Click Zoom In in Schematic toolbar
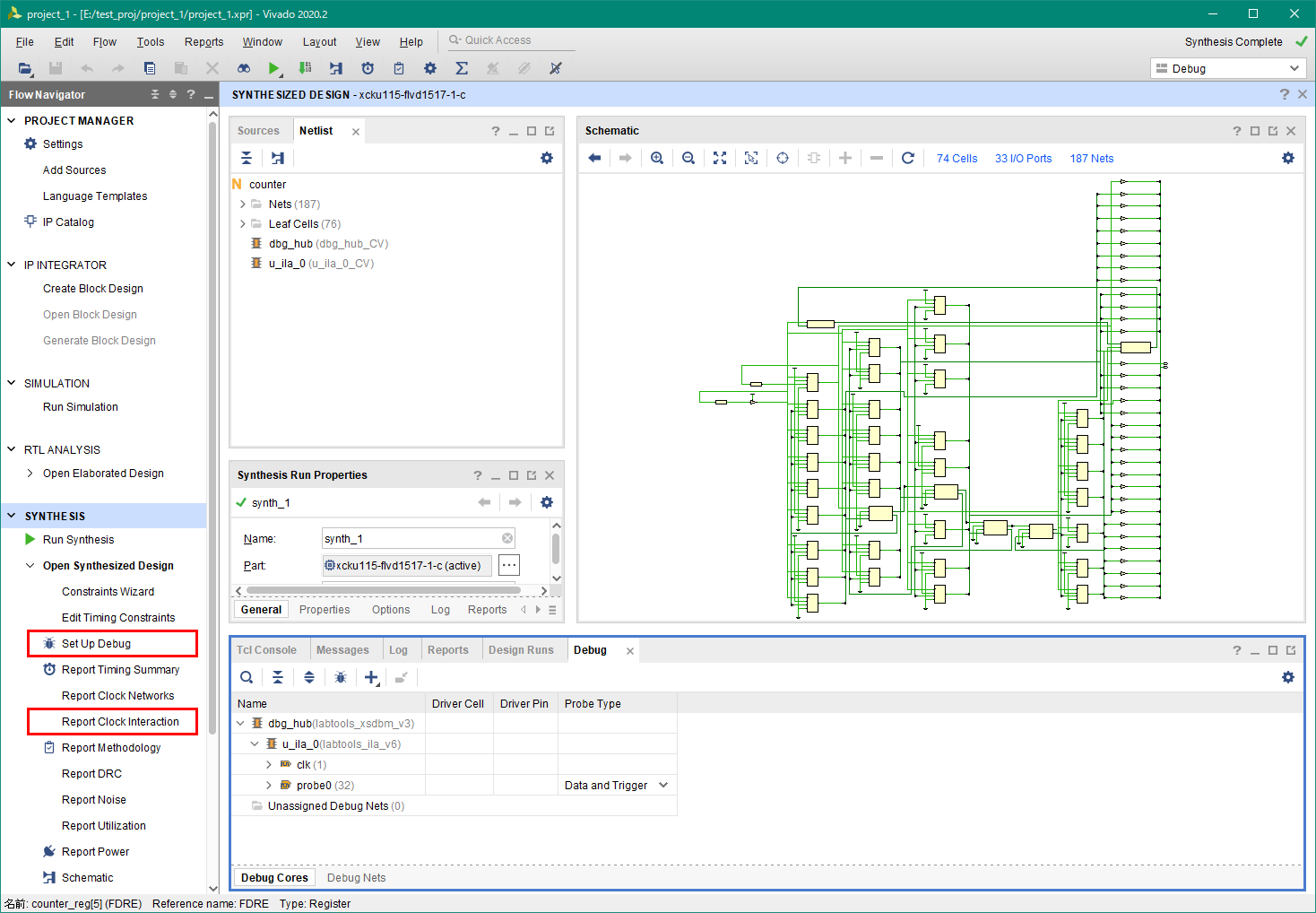Viewport: 1316px width, 913px height. tap(657, 158)
